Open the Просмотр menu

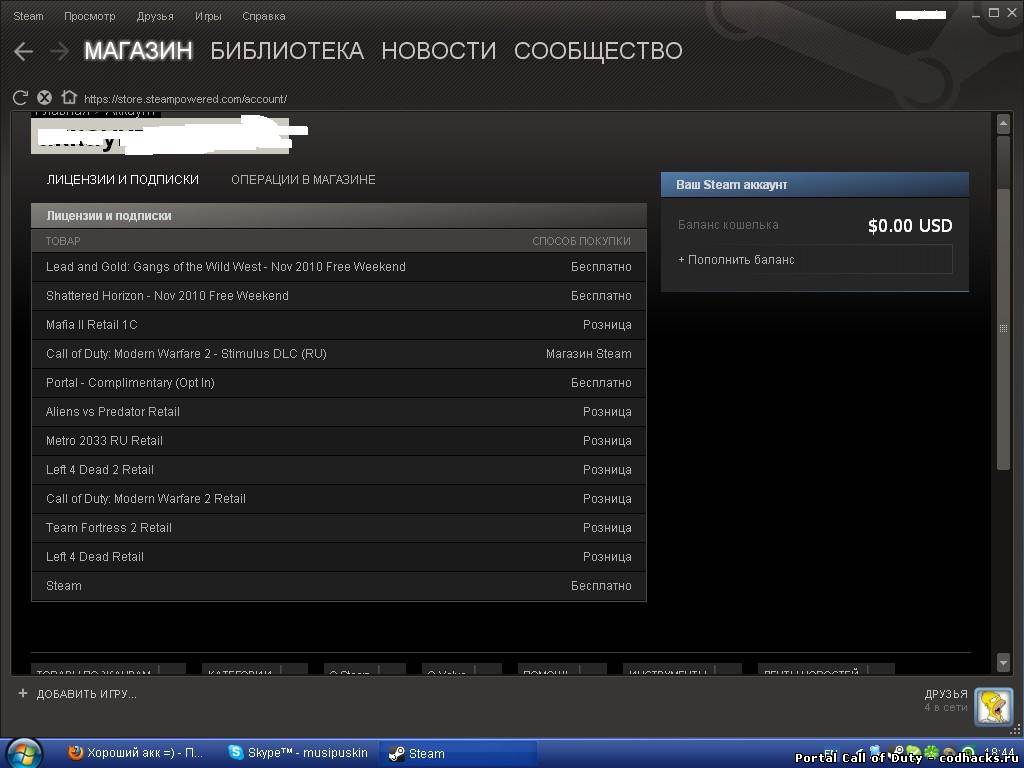(89, 16)
